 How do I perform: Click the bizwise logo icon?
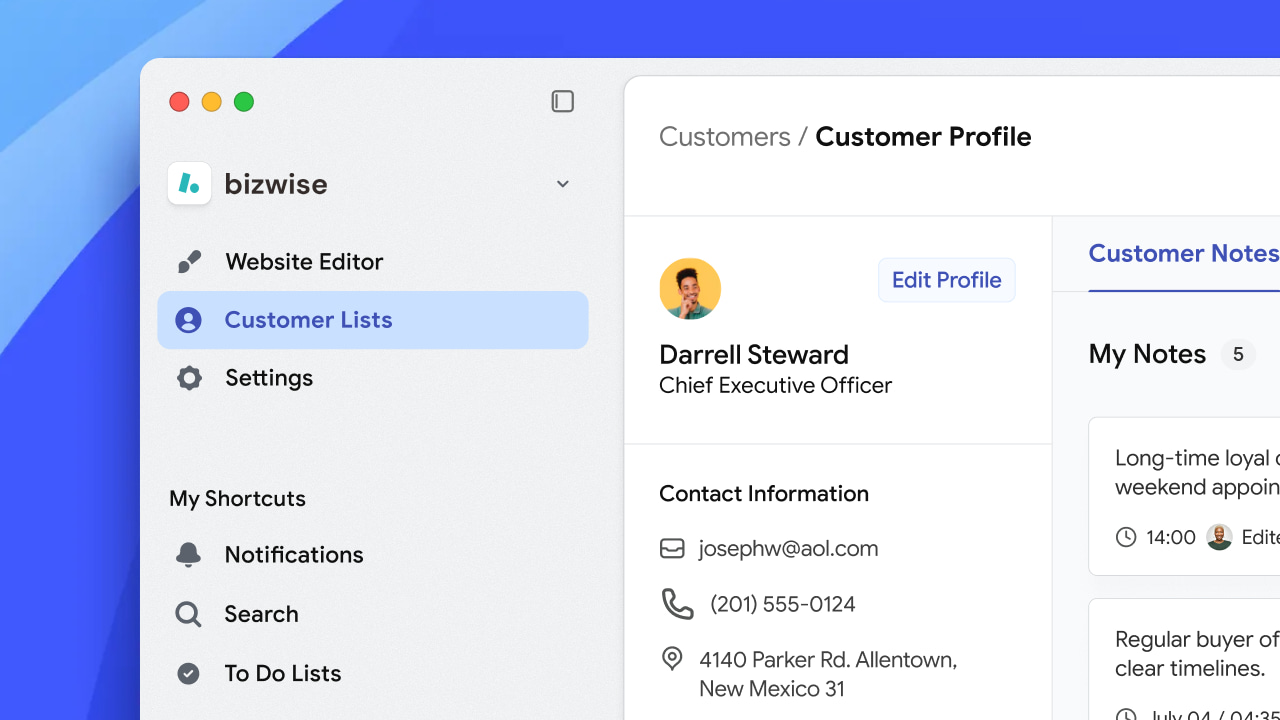[189, 183]
